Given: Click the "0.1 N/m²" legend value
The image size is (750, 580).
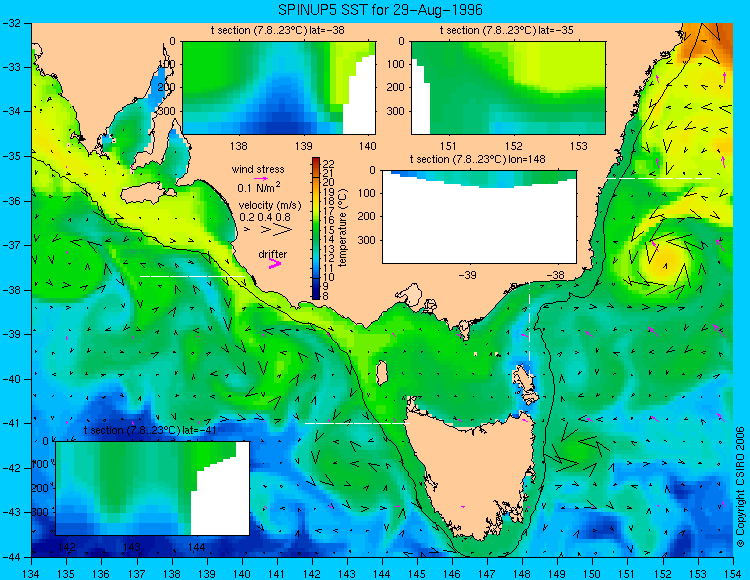Looking at the screenshot, I should 259,187.
